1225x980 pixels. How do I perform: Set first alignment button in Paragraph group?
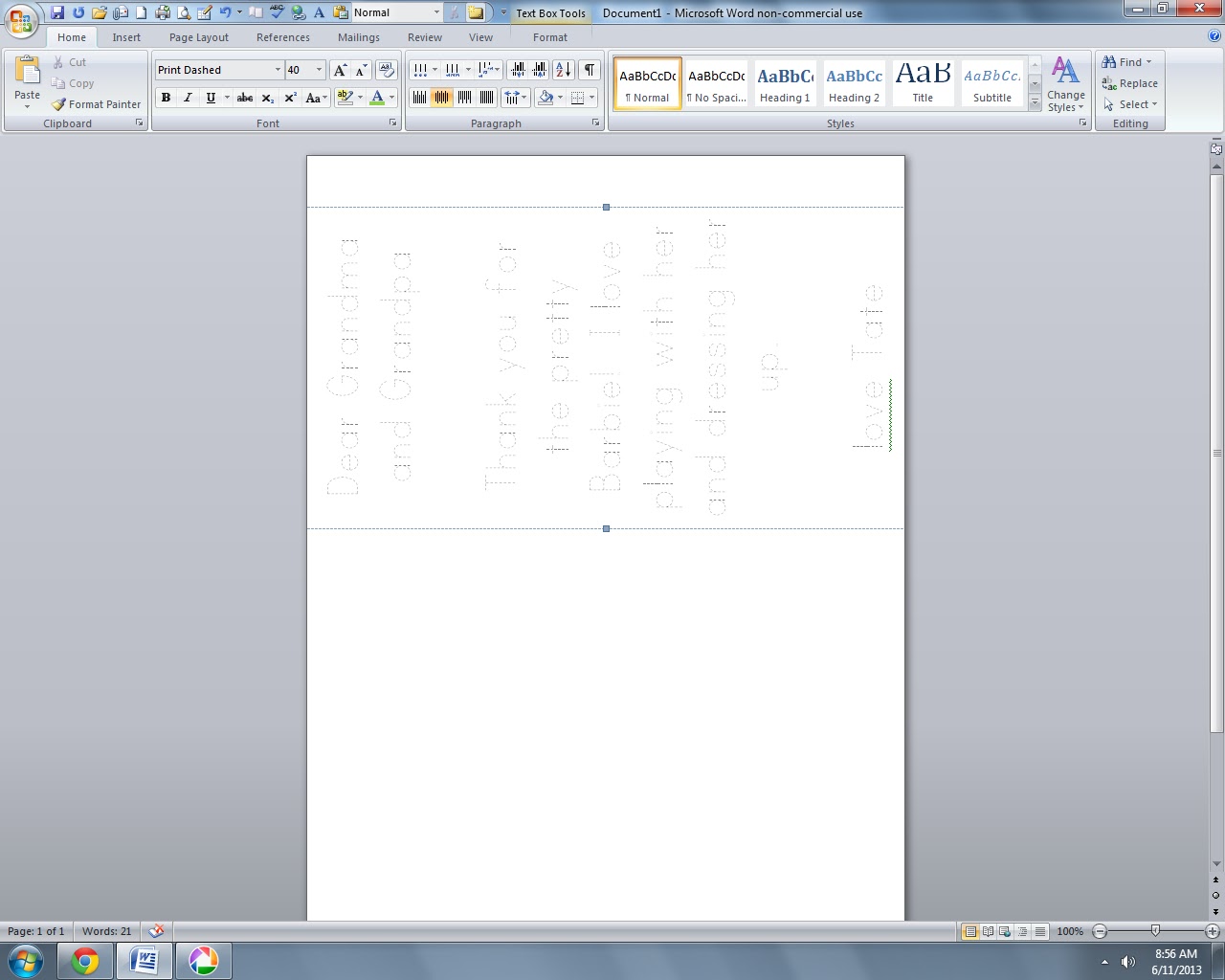coord(419,98)
